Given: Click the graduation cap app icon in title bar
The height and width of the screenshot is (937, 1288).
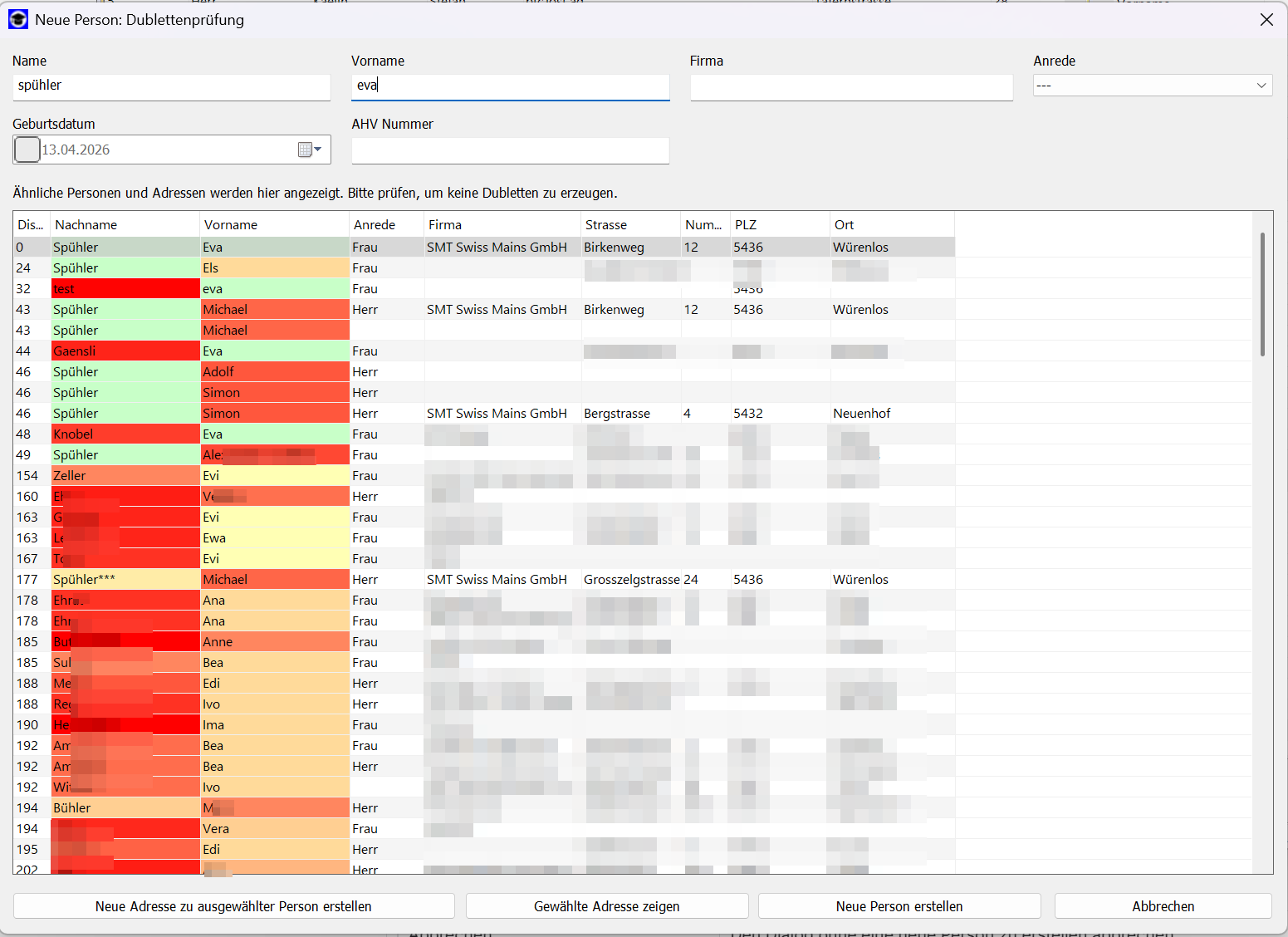Looking at the screenshot, I should tap(17, 19).
